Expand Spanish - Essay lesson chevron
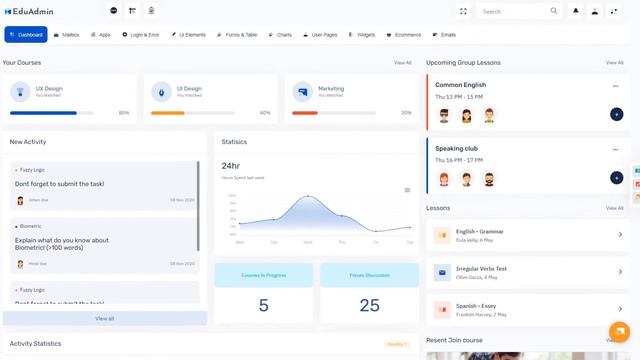Viewport: 640px width, 360px height. [x=620, y=309]
